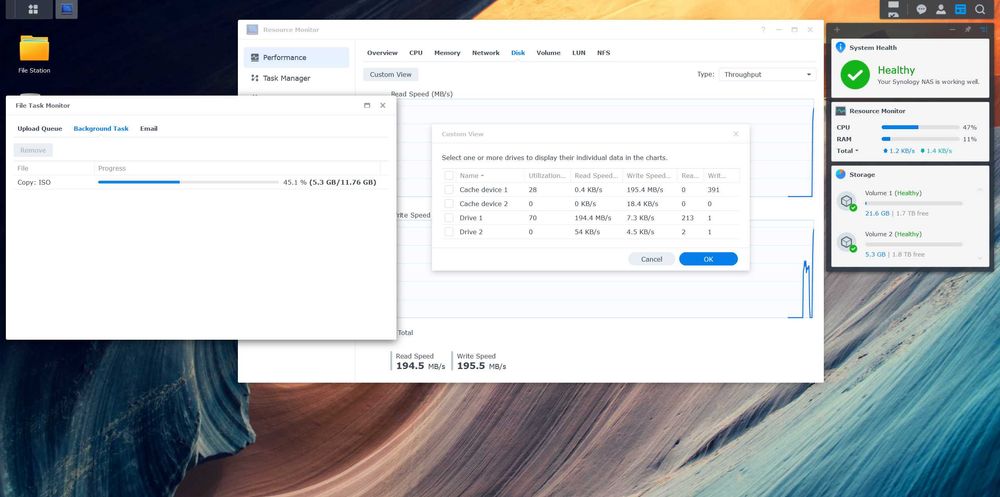Click the System Health info icon

[x=841, y=47]
